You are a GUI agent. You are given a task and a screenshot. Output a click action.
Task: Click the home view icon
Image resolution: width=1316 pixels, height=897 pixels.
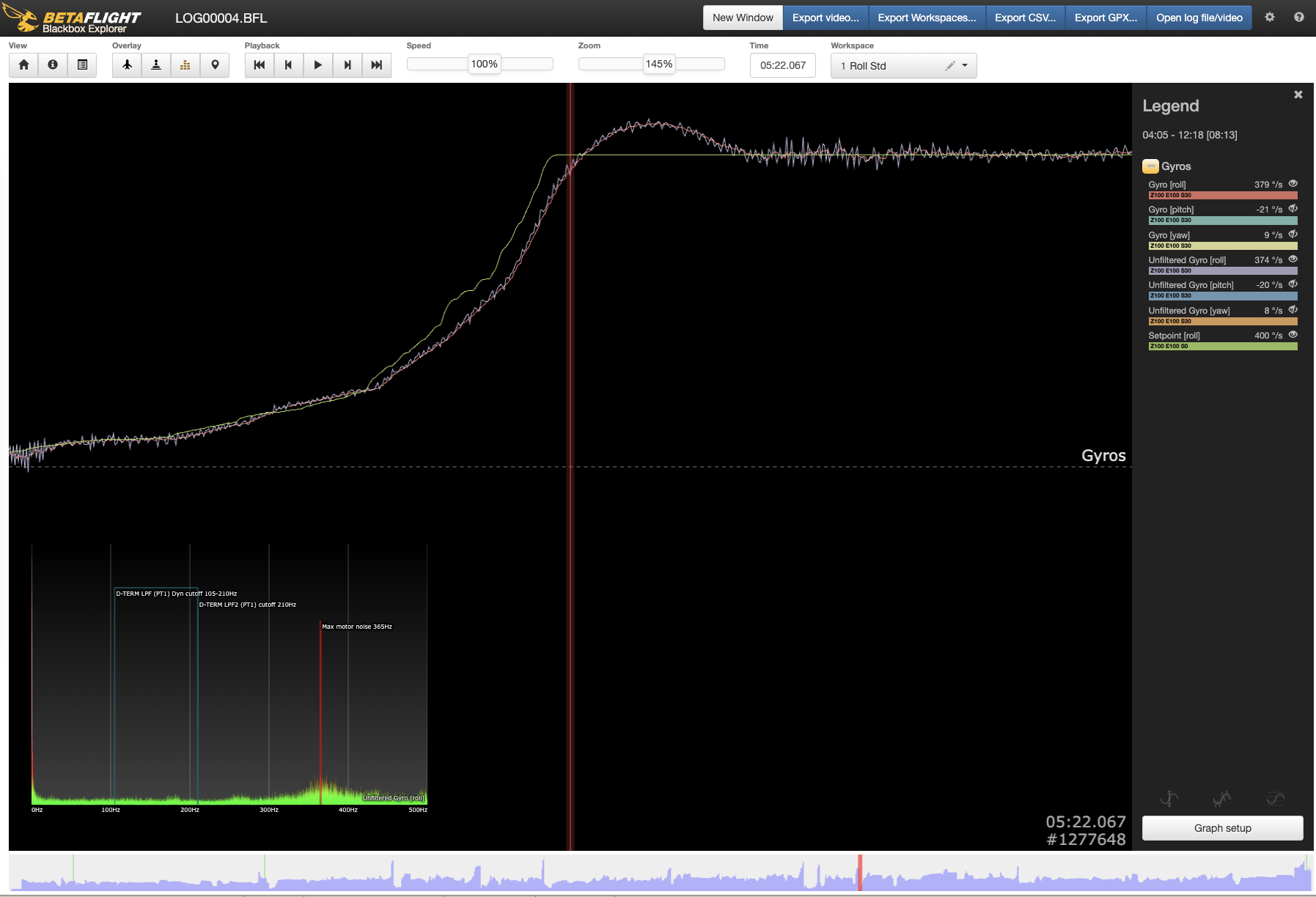23,65
